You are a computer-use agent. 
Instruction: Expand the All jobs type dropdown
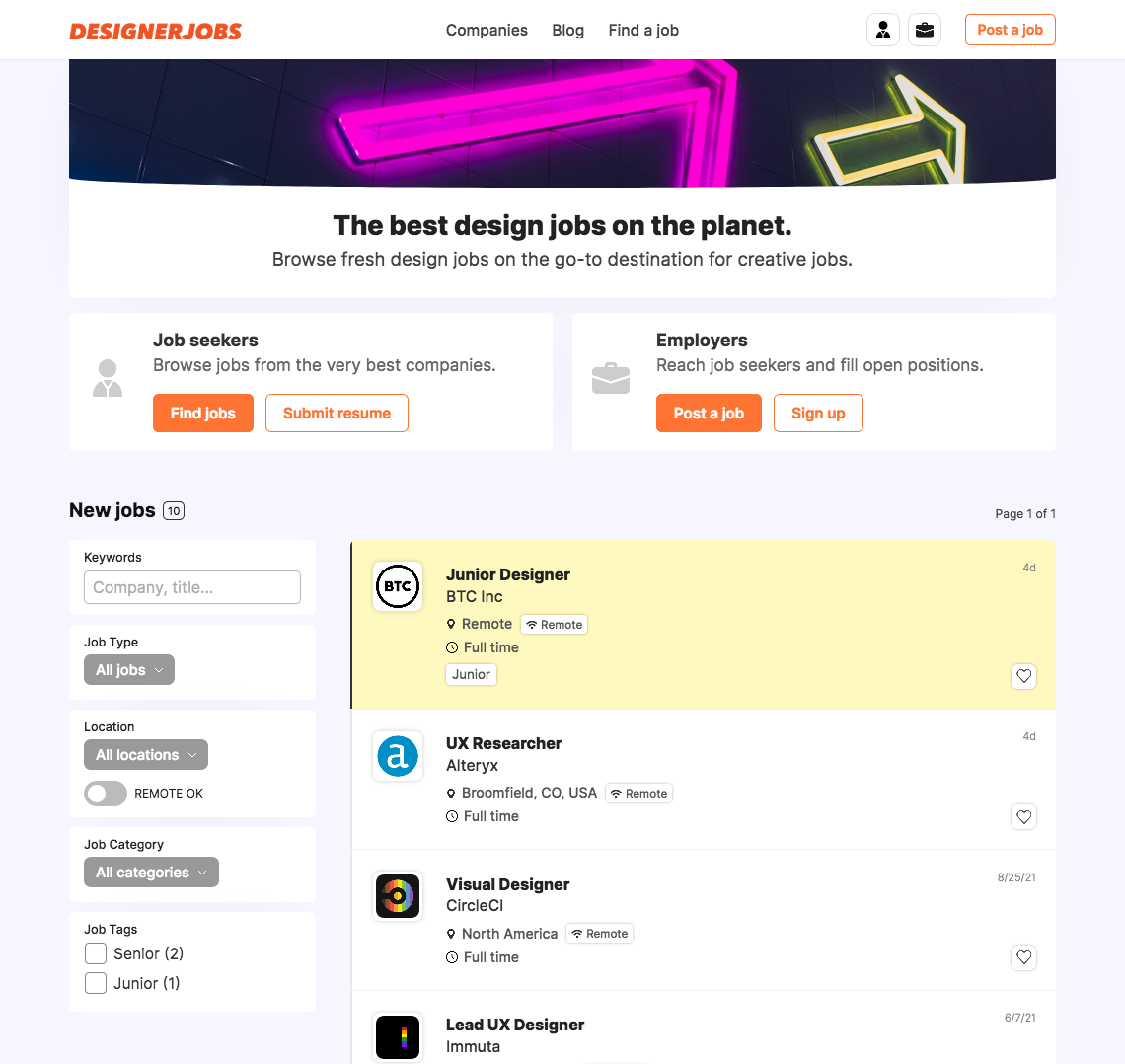(129, 670)
